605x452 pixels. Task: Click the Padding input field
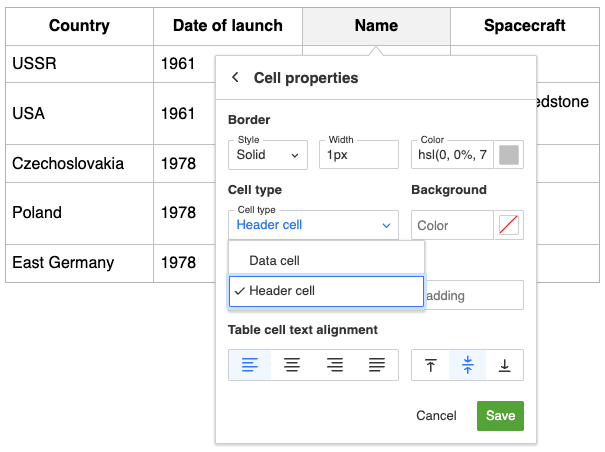tap(474, 295)
